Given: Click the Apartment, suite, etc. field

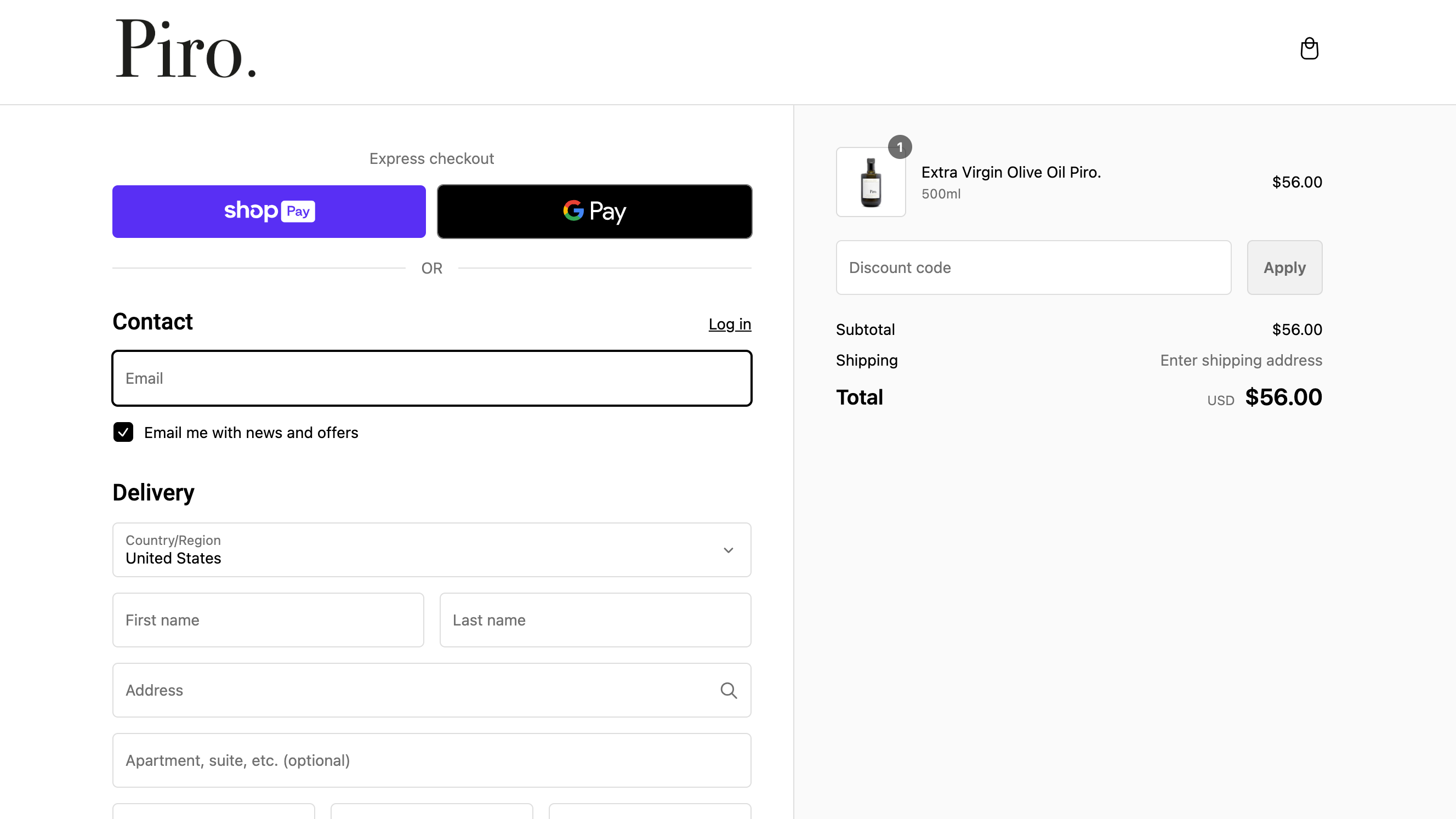Looking at the screenshot, I should click(x=432, y=760).
